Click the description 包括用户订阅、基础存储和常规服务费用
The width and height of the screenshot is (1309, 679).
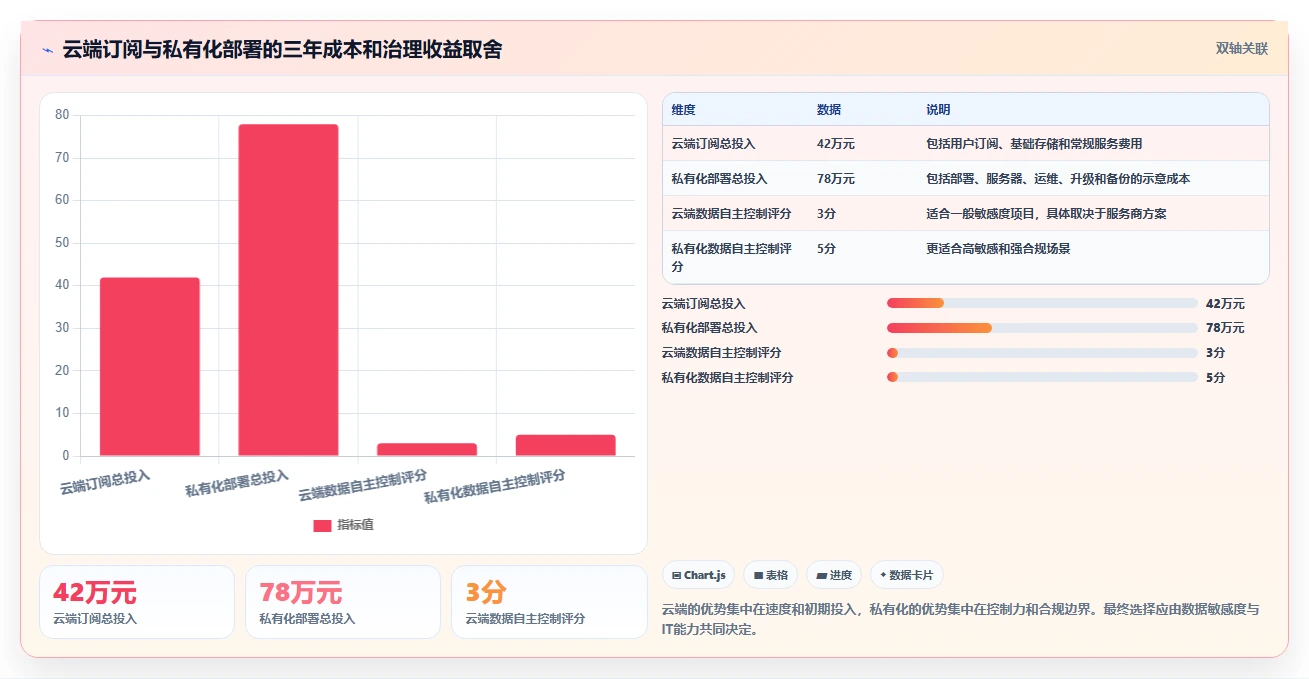[x=1034, y=144]
